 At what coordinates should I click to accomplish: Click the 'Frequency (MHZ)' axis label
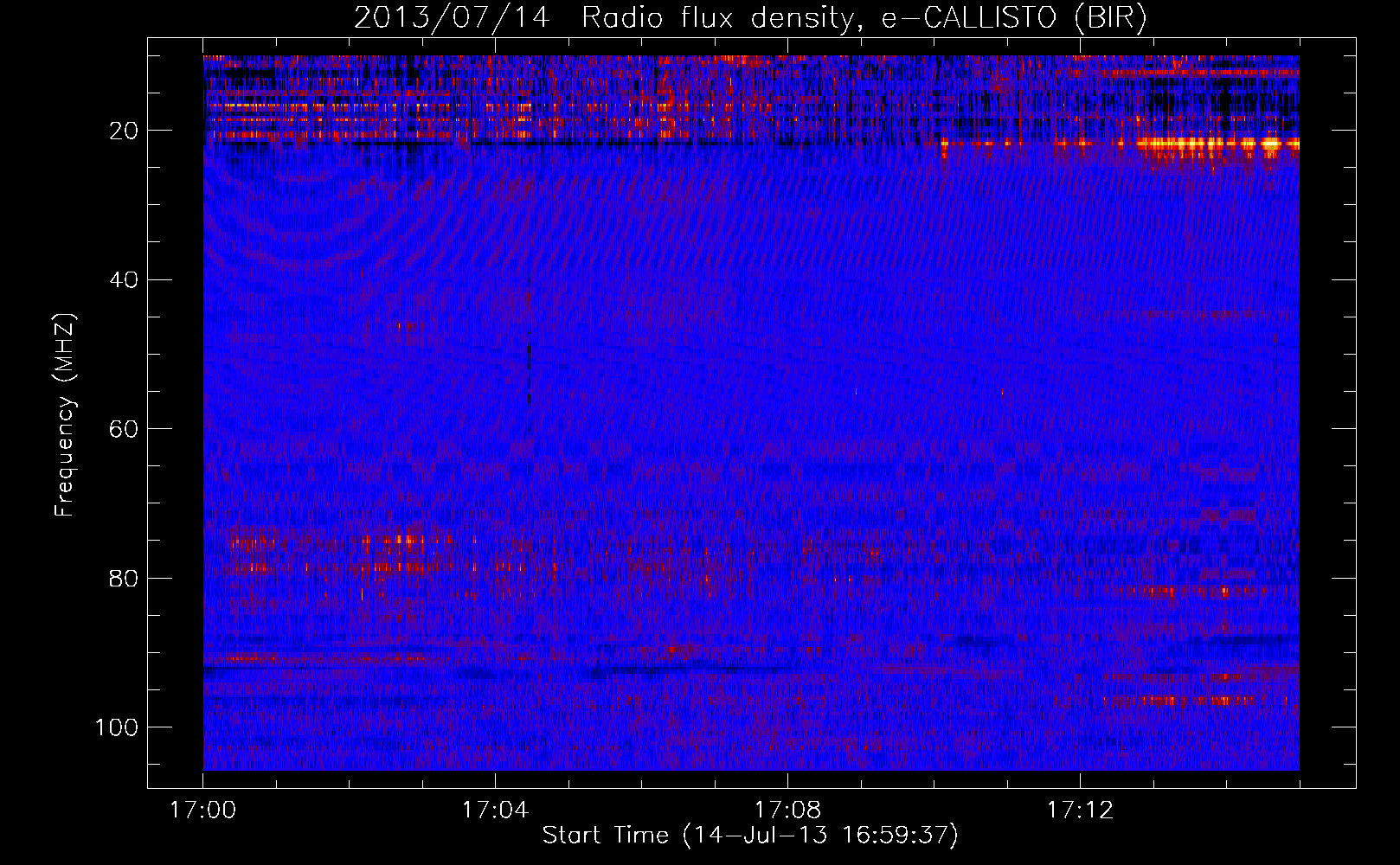65,416
